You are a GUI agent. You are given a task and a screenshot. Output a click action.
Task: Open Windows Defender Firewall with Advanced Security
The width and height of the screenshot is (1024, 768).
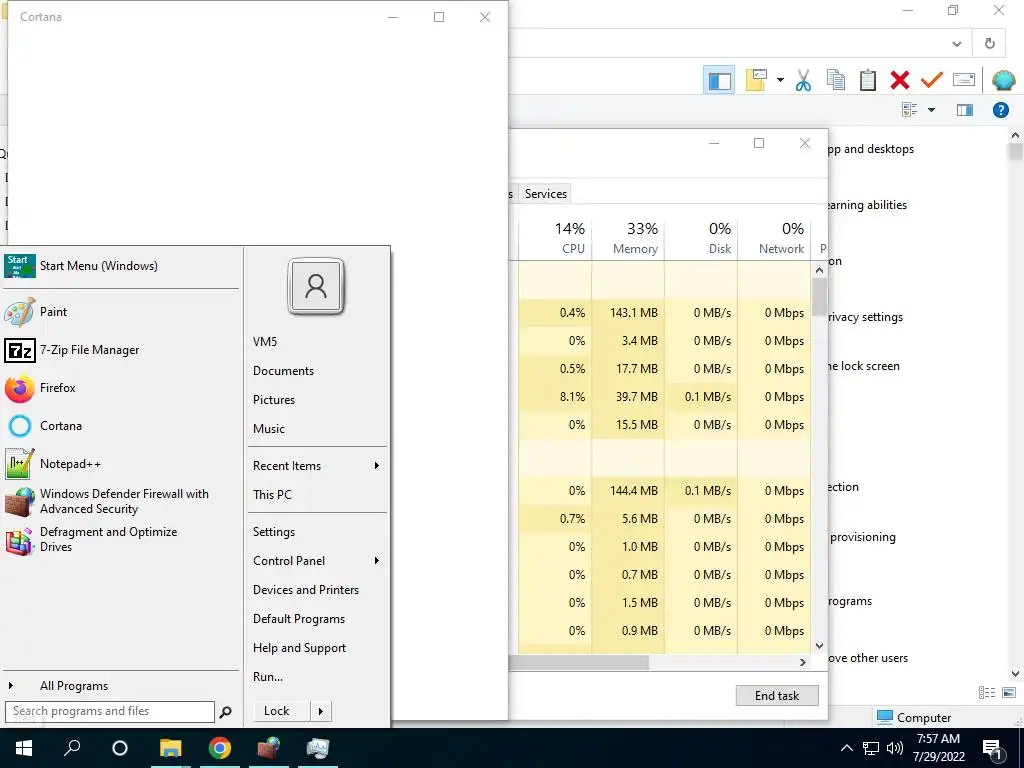pos(121,502)
